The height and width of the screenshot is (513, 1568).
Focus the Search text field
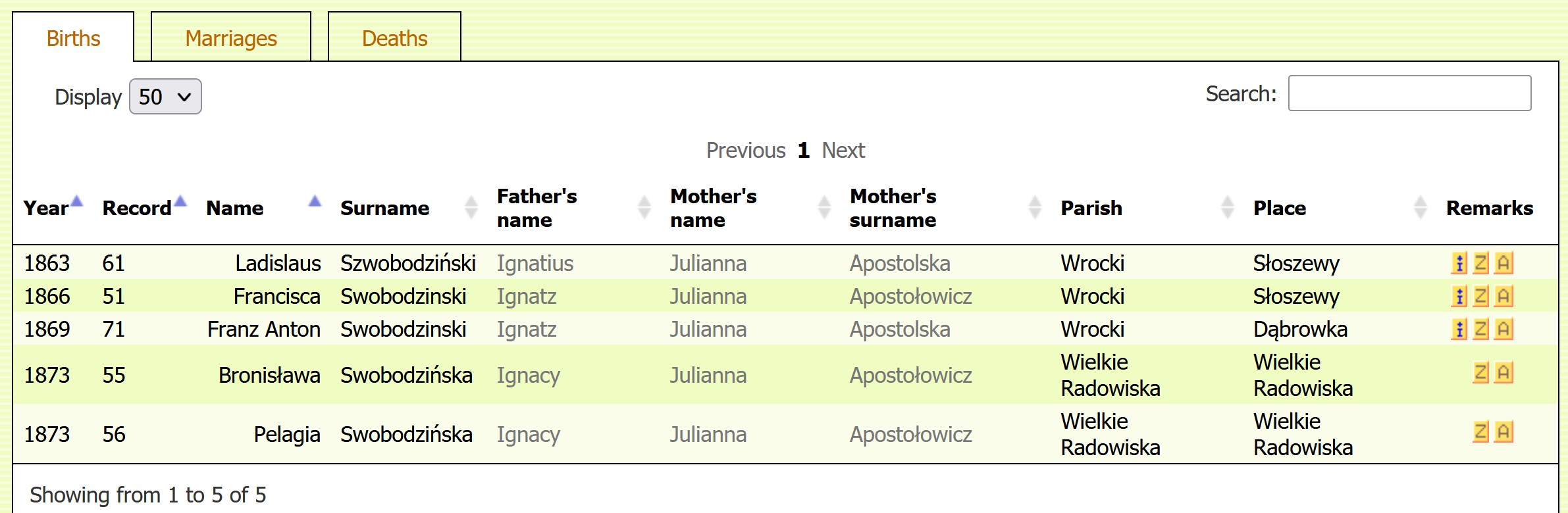(x=1409, y=93)
